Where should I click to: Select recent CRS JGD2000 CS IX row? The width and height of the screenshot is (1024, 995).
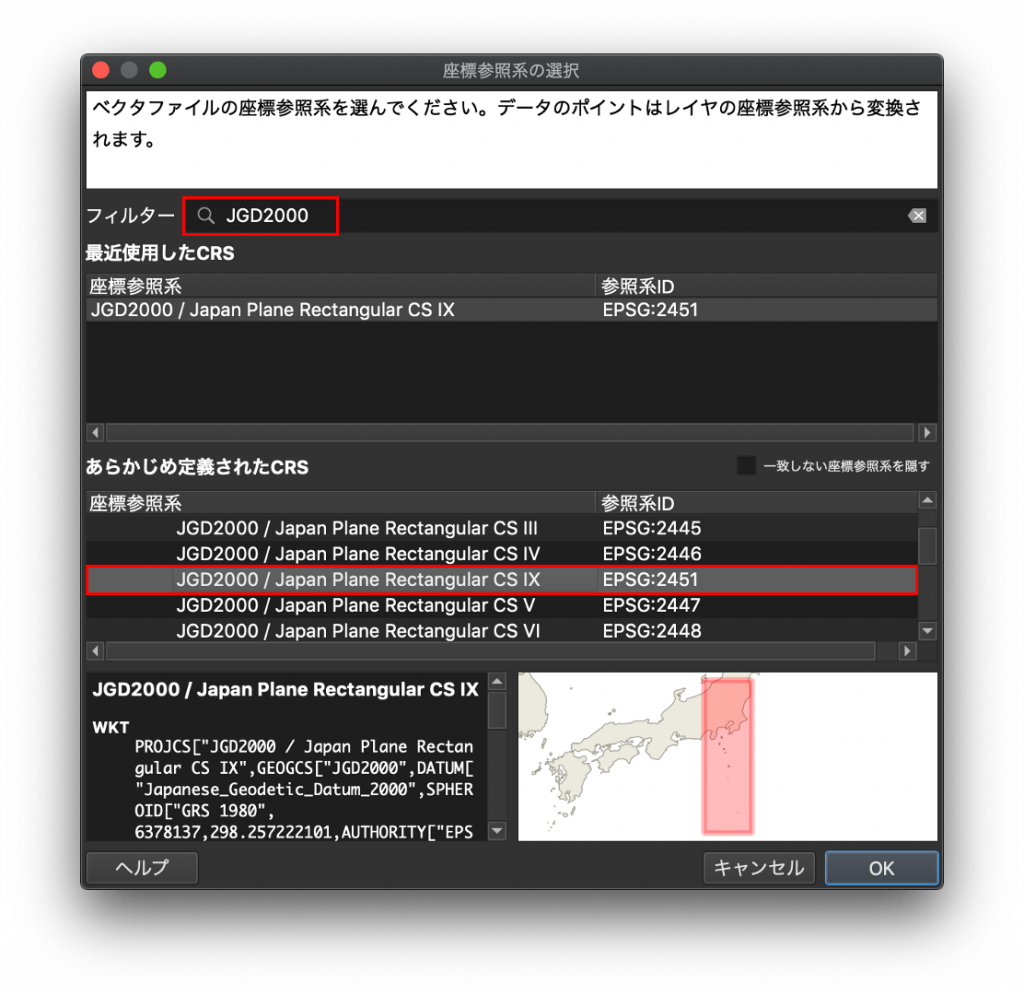[x=511, y=309]
